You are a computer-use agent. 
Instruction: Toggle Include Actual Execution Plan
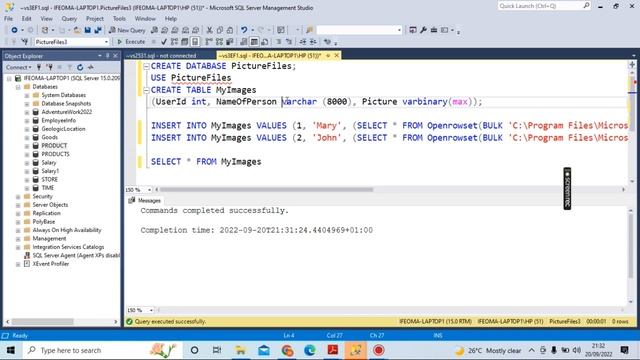tap(209, 42)
